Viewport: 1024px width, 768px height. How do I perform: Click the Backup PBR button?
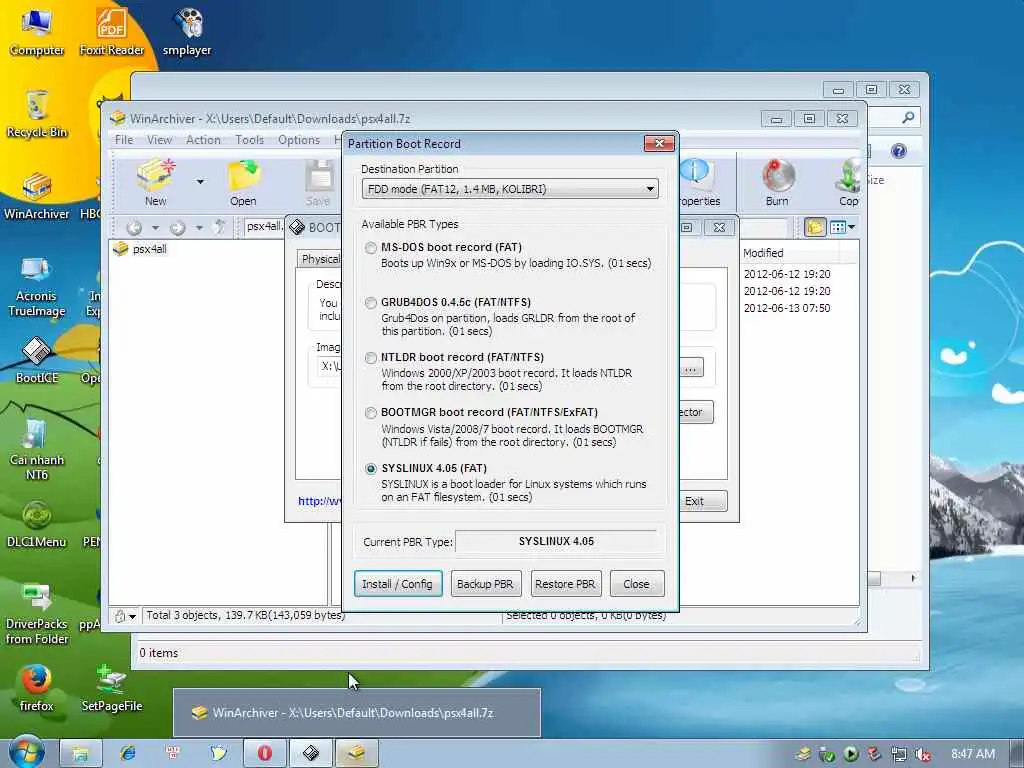click(x=485, y=584)
